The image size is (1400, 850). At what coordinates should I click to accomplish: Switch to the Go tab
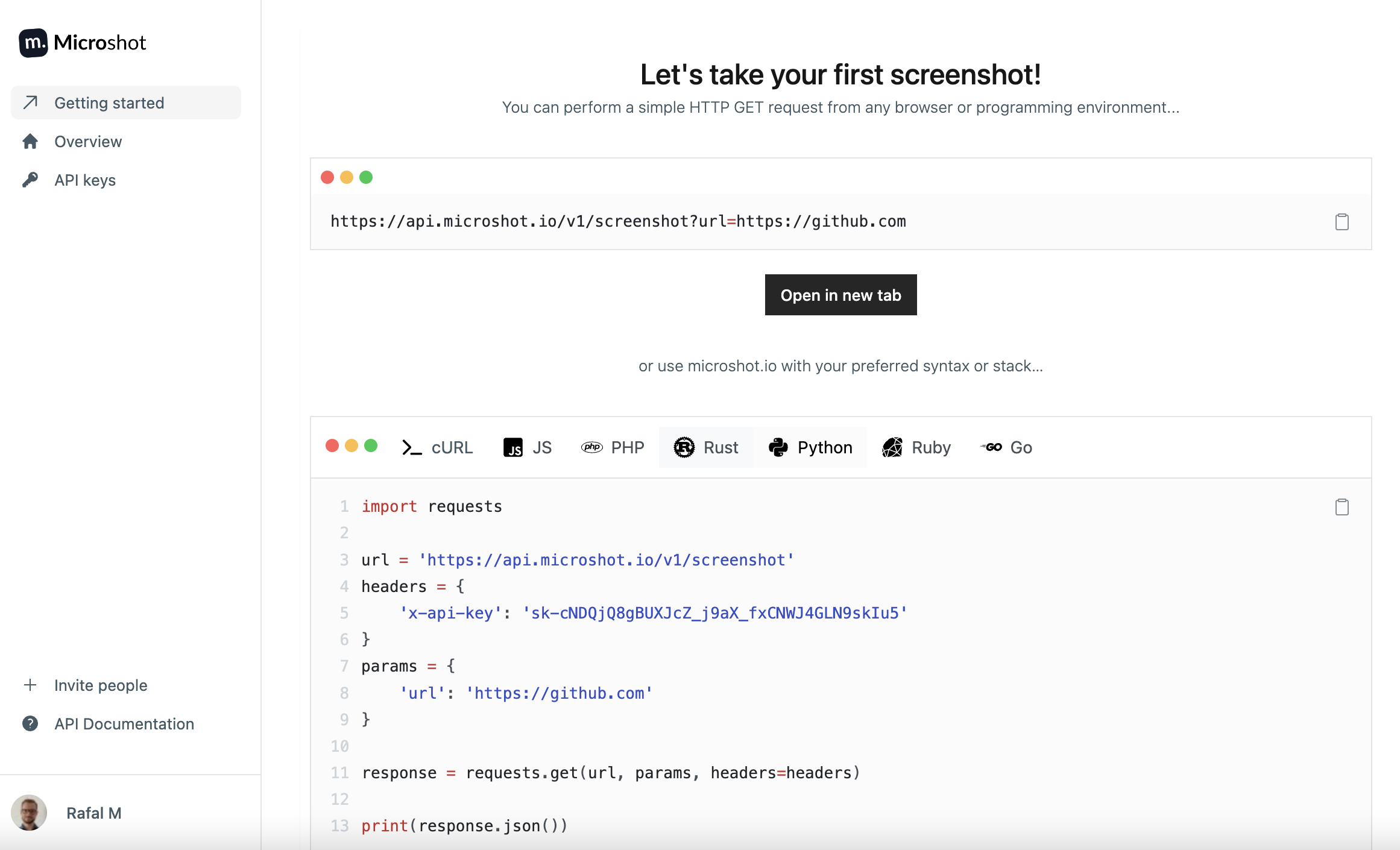coord(1006,447)
